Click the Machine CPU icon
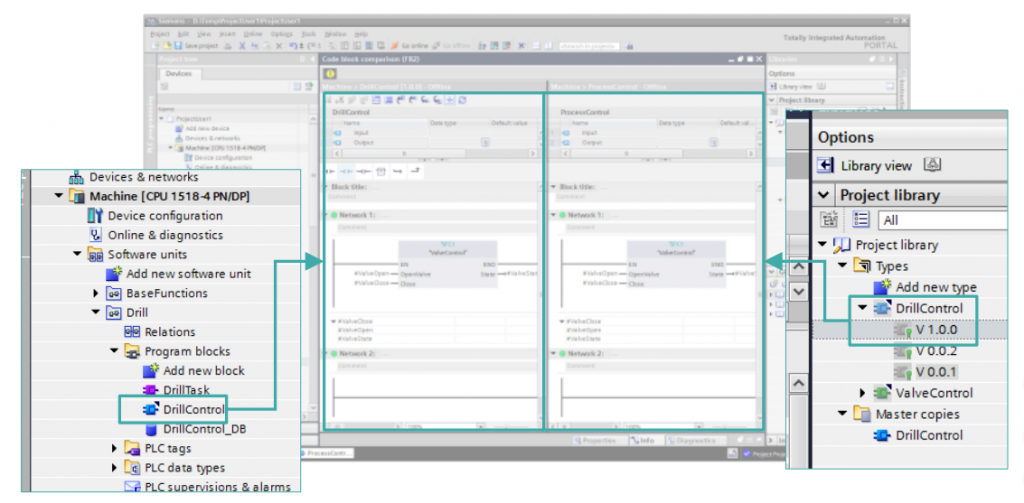Viewport: 1024px width, 503px height. [77, 196]
